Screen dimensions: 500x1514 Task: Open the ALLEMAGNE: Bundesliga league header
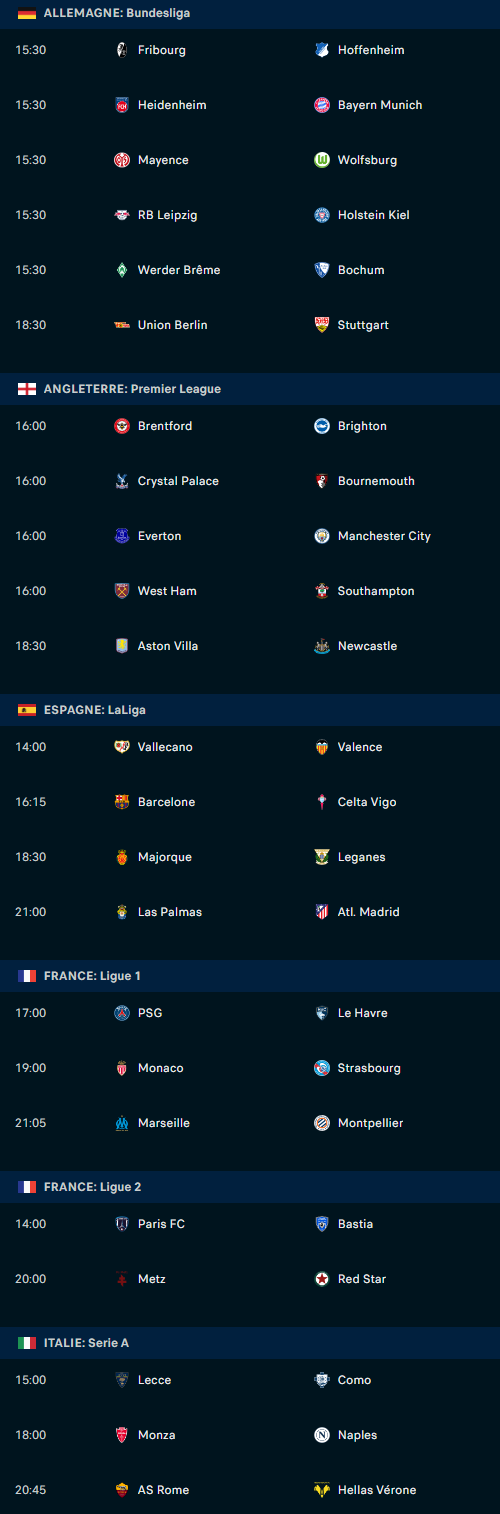(x=250, y=14)
